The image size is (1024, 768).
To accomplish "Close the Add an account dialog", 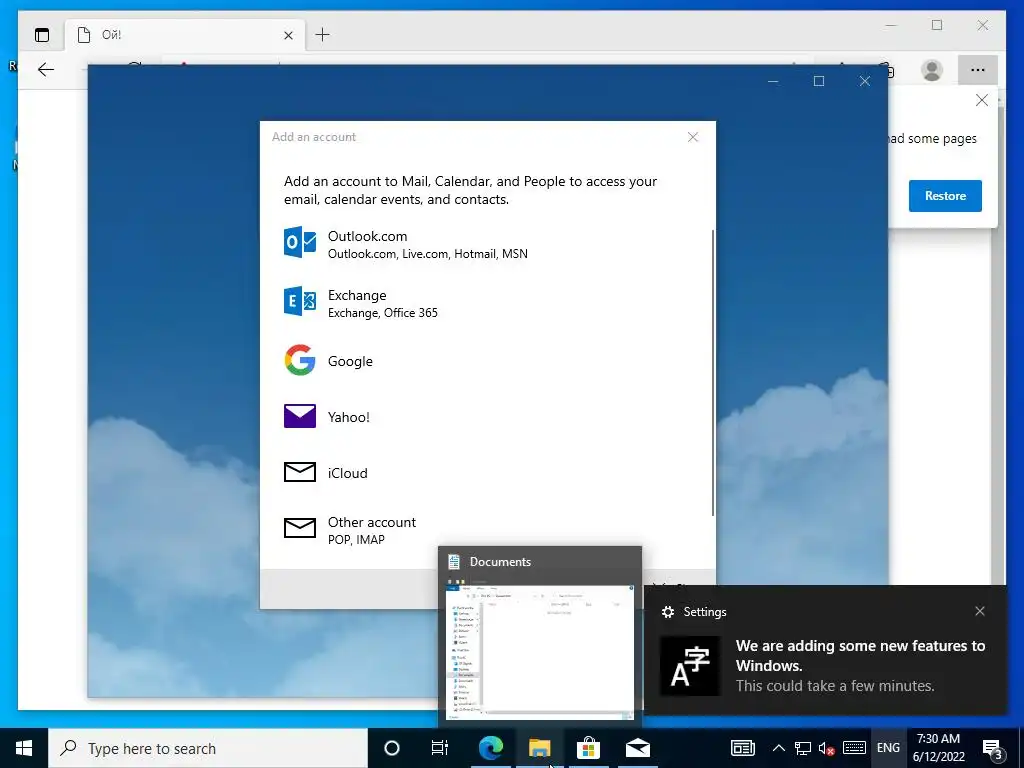I will point(693,137).
